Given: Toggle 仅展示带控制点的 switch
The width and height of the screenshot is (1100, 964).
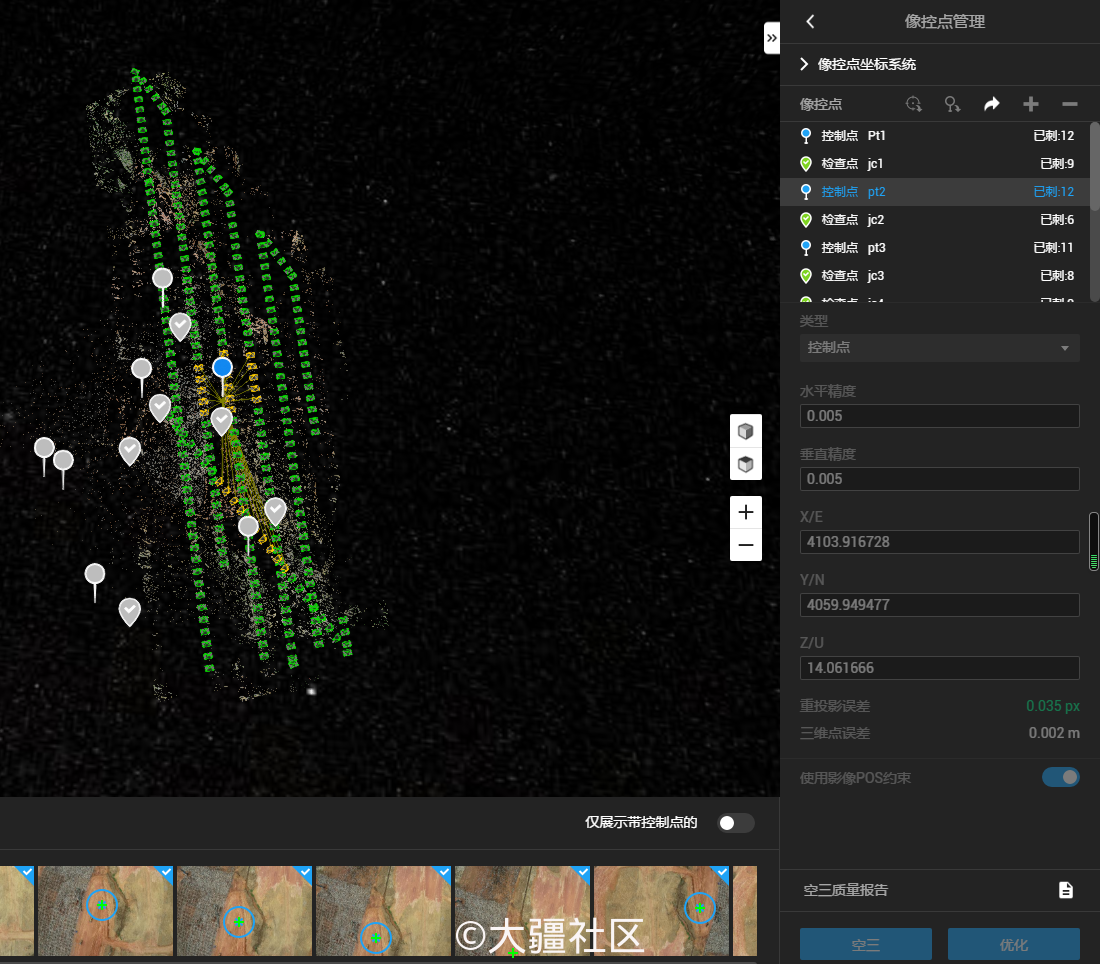Looking at the screenshot, I should pos(736,823).
